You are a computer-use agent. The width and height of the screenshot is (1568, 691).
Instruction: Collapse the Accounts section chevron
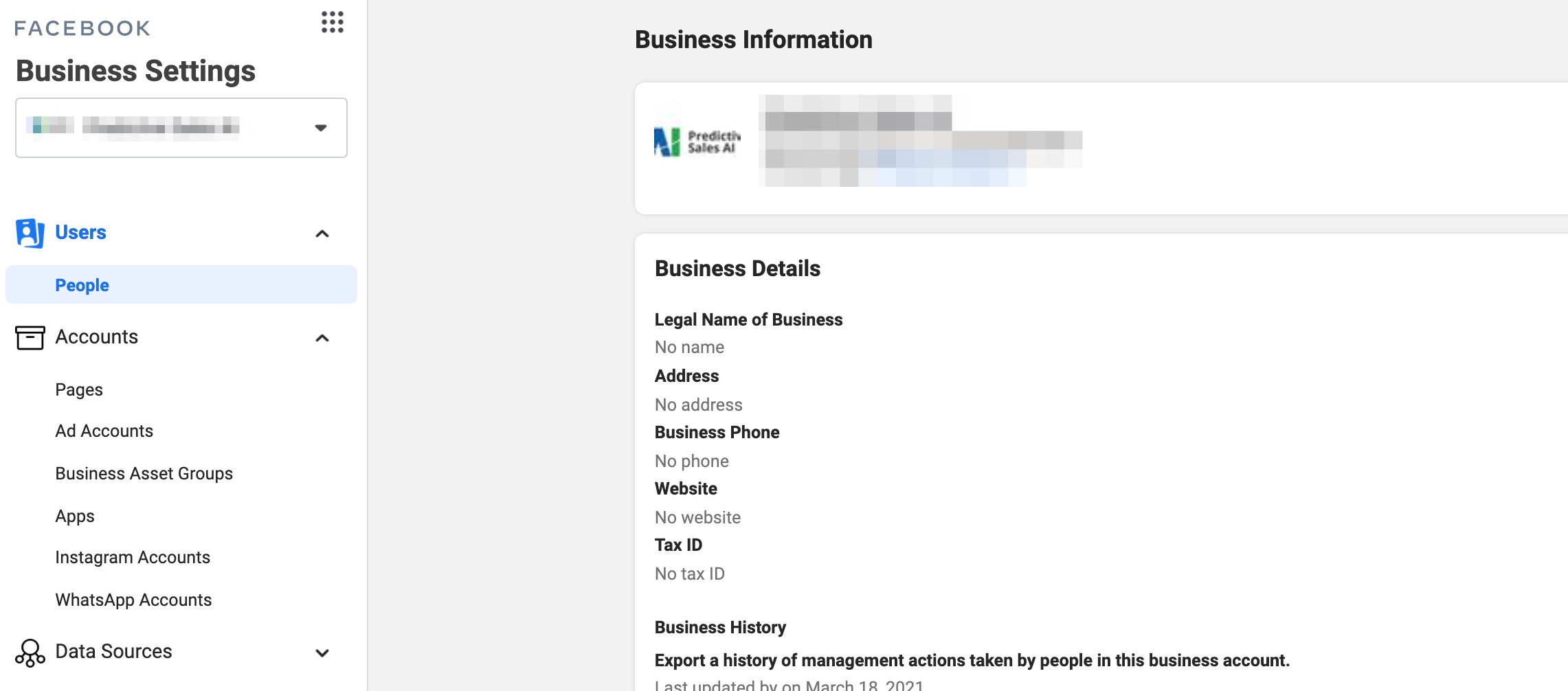pyautogui.click(x=322, y=338)
